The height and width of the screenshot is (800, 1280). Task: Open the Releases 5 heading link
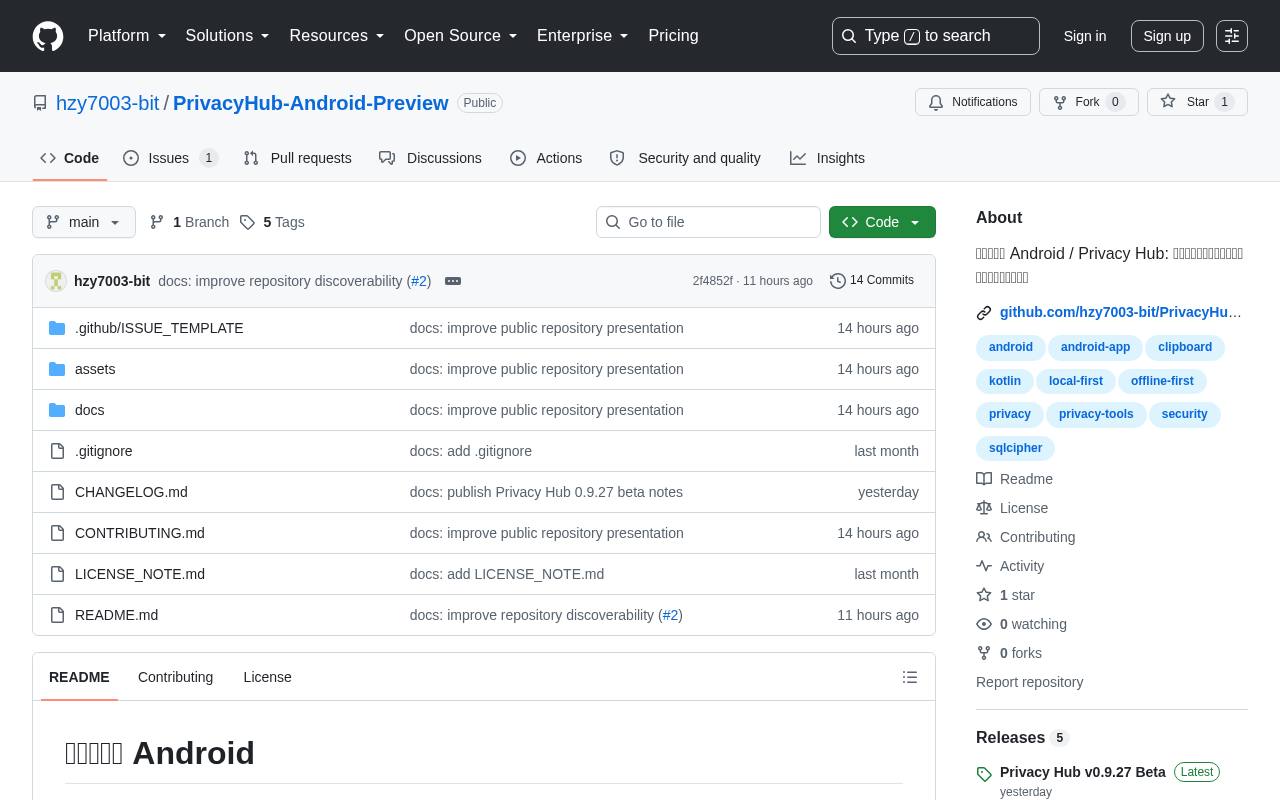[1022, 738]
